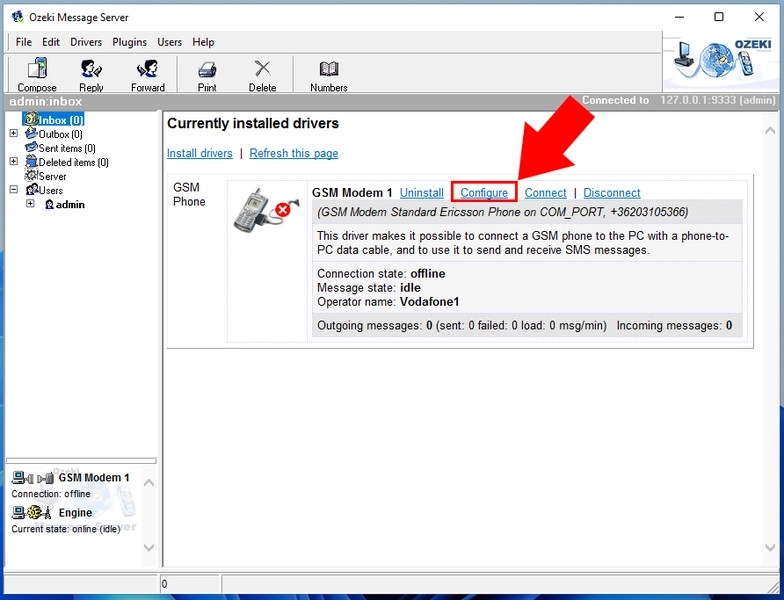
Task: Open the Edit menu
Action: coord(50,42)
